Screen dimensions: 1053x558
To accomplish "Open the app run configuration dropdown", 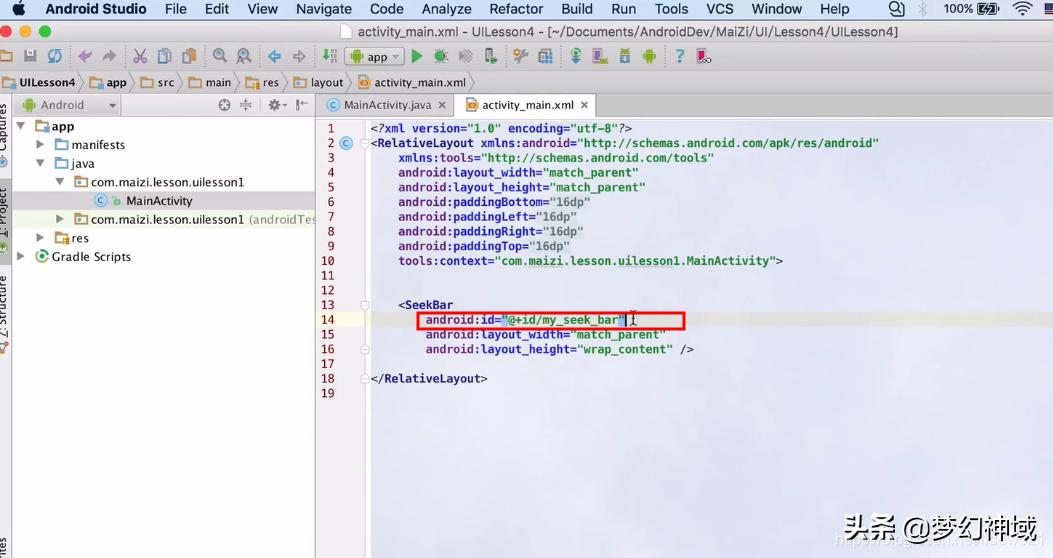I will [x=375, y=57].
